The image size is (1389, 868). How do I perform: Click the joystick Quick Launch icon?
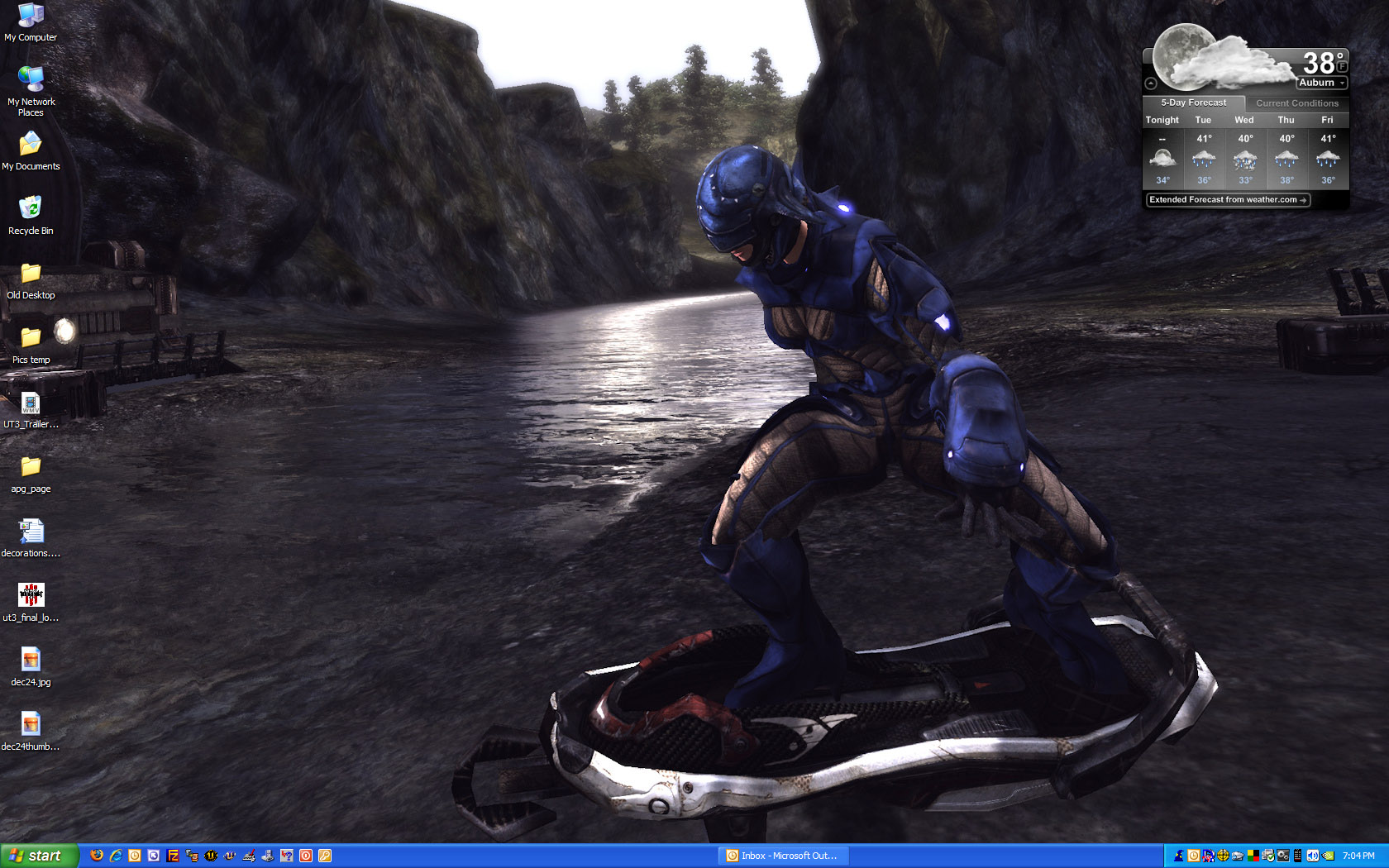coord(268,856)
